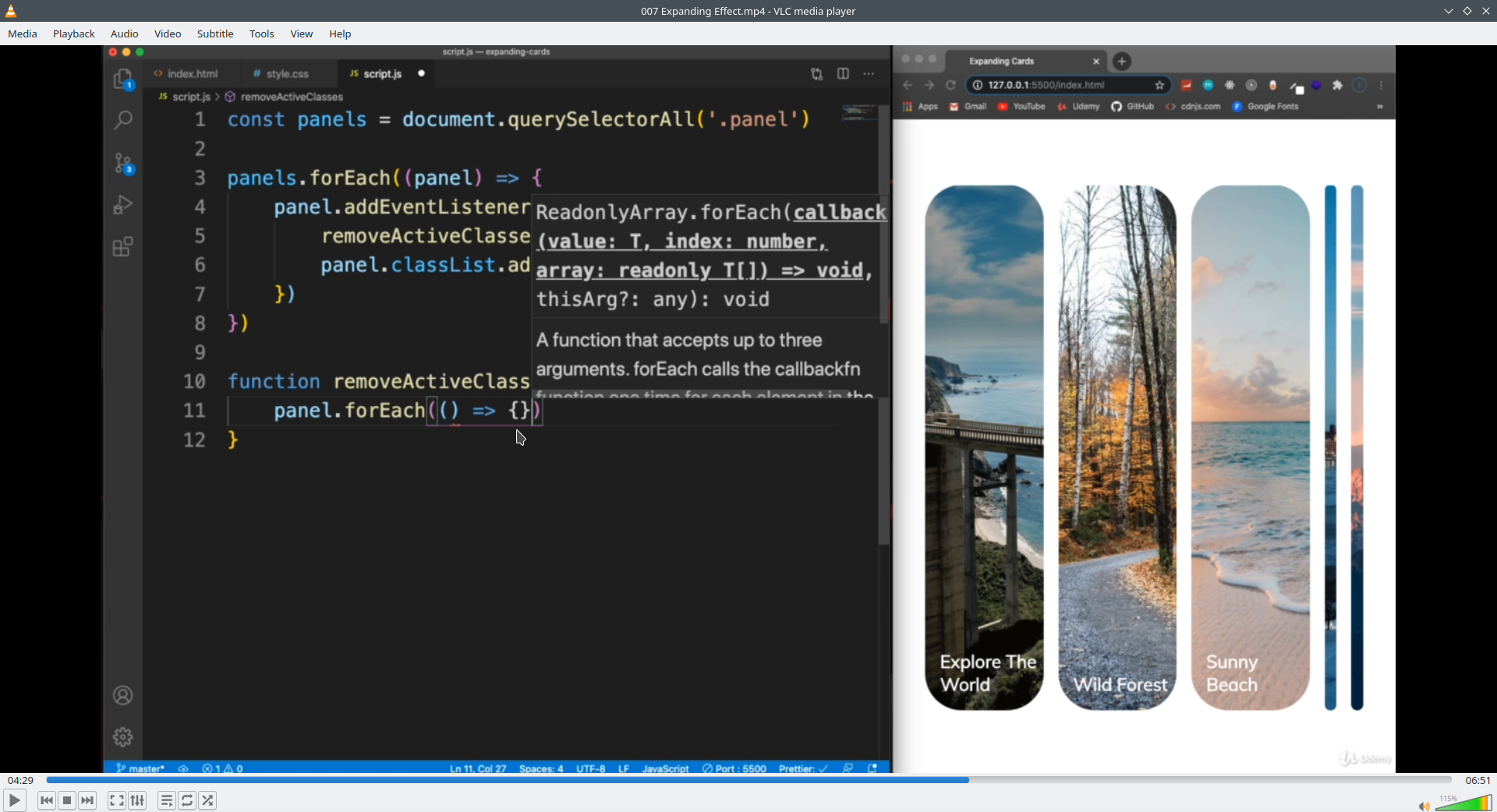
Task: Bookmark the page with the star icon
Action: pos(1159,85)
